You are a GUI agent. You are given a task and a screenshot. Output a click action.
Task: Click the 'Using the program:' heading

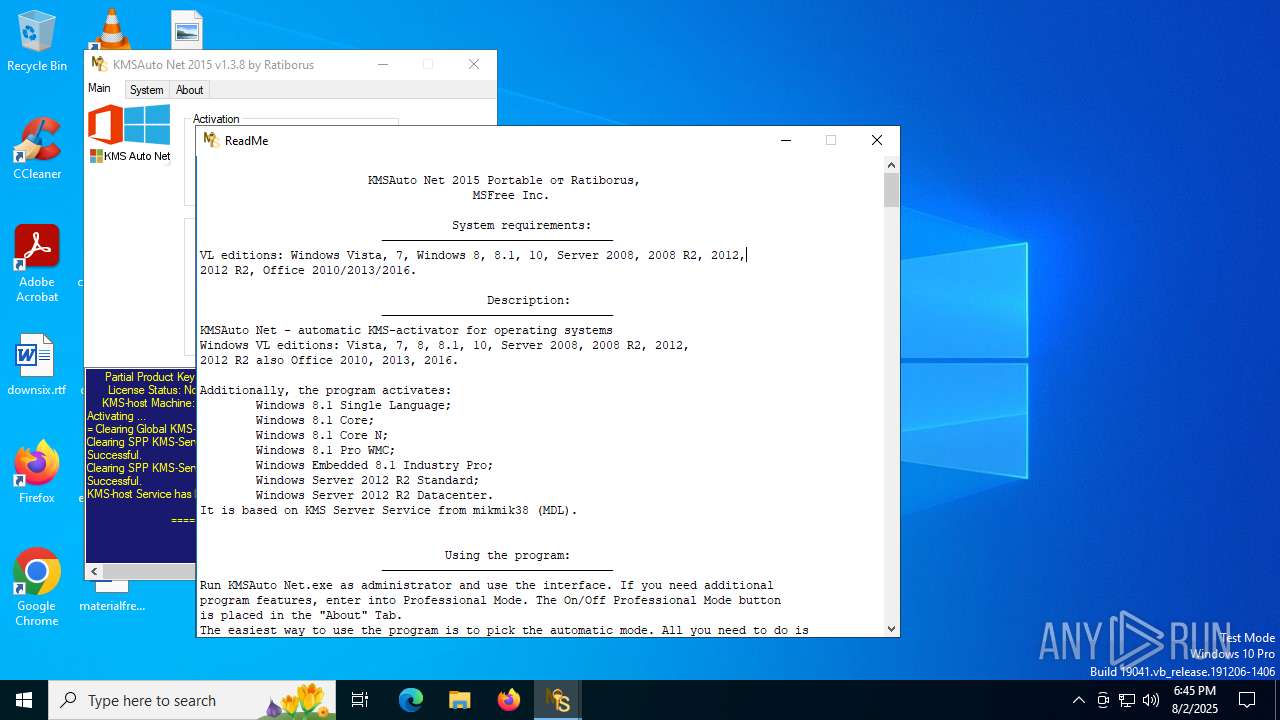507,555
